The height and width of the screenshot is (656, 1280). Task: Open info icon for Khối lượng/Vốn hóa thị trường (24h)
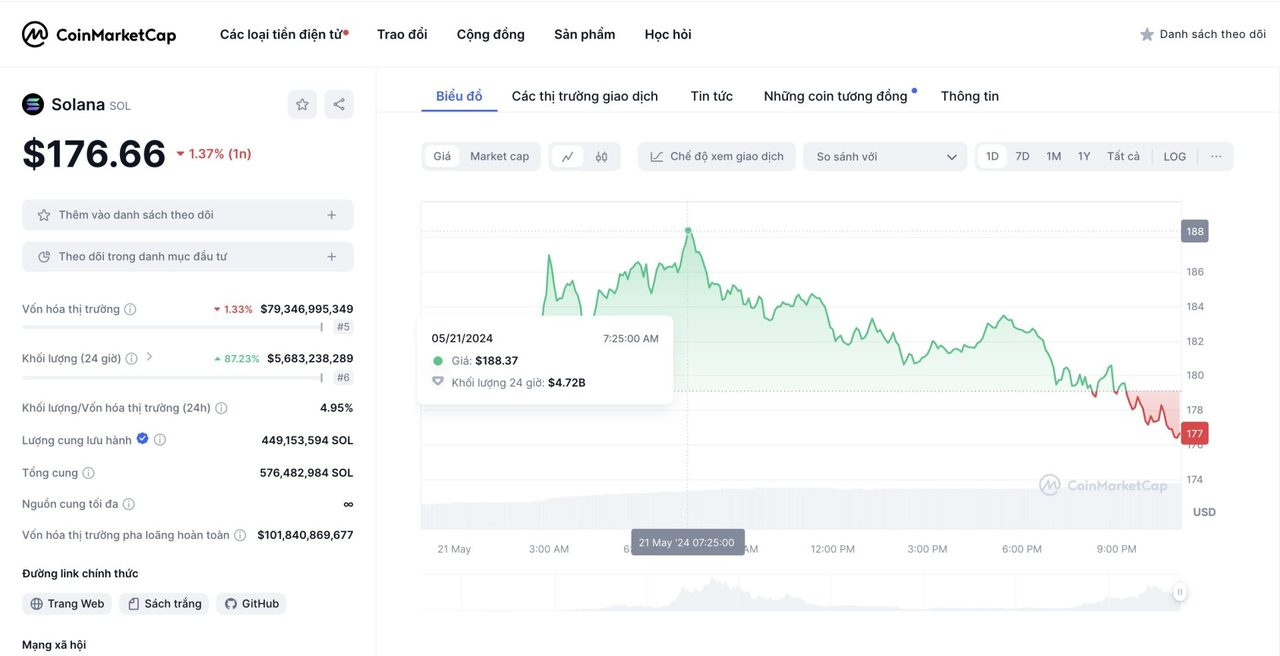pyautogui.click(x=221, y=408)
